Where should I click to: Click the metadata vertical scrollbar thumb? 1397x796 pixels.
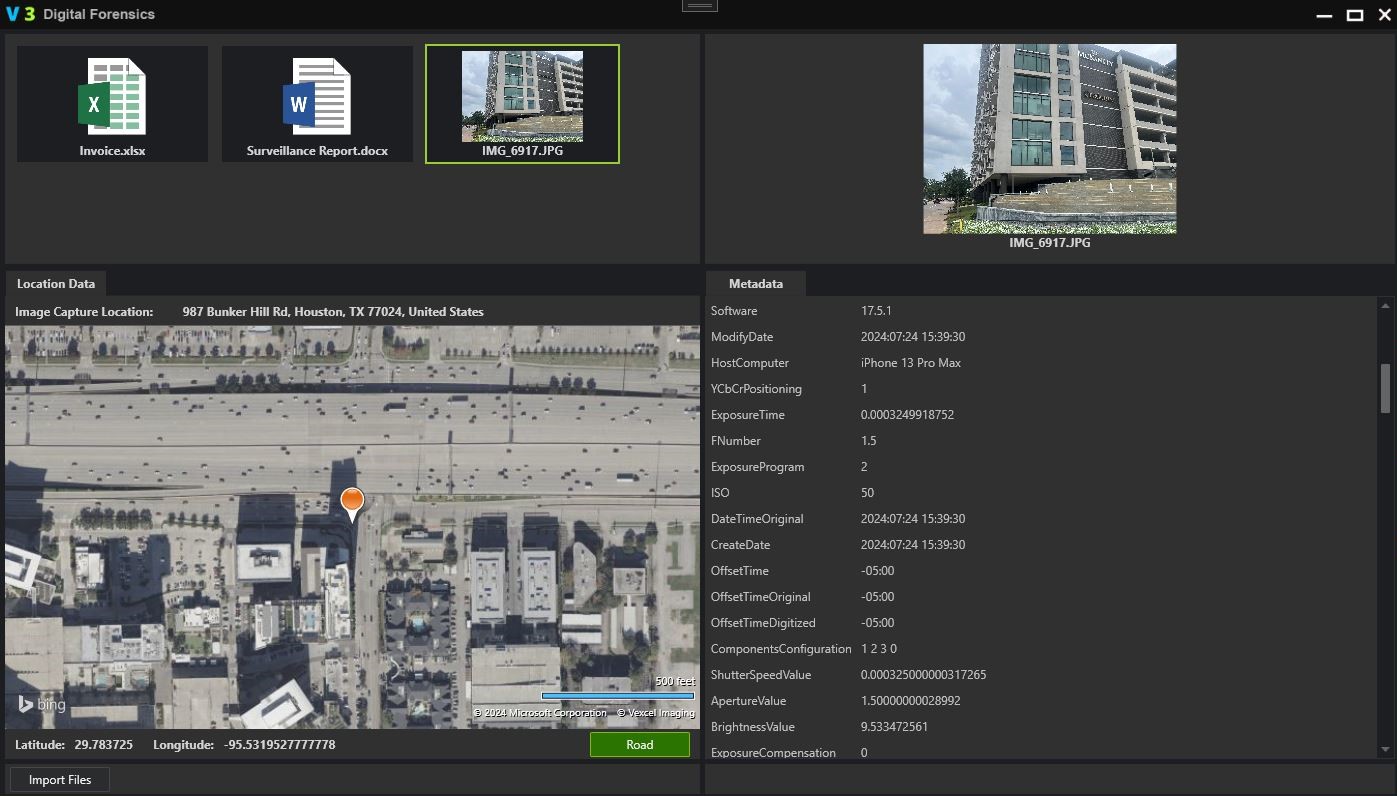[x=1385, y=388]
